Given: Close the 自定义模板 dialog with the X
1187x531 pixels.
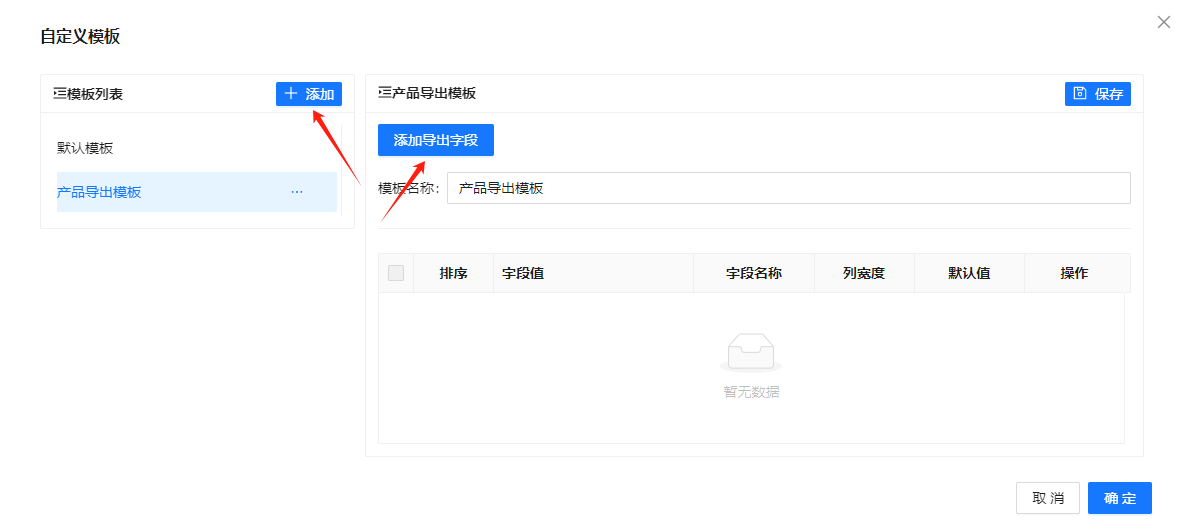Looking at the screenshot, I should (x=1163, y=22).
